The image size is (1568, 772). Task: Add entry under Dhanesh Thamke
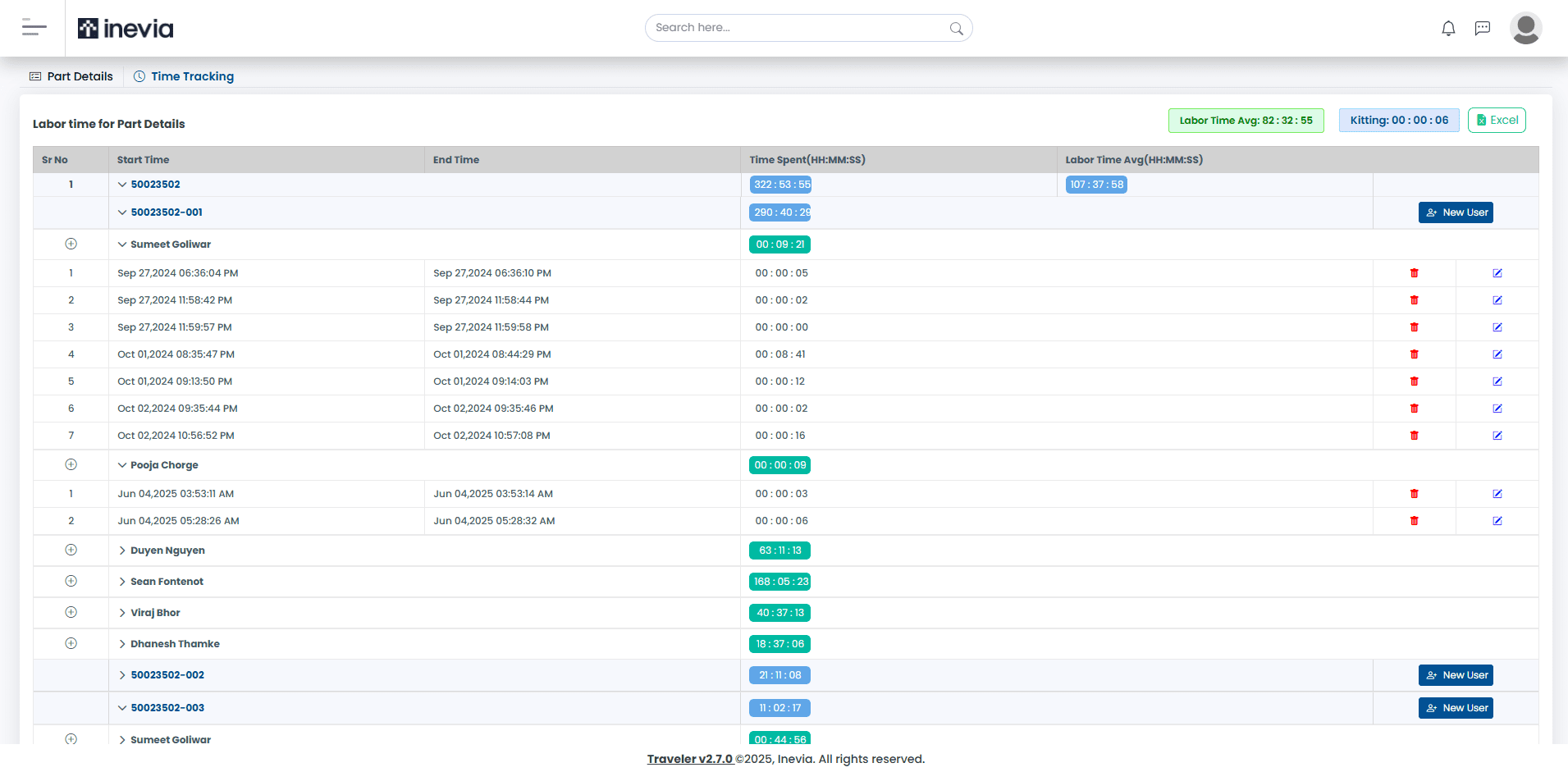click(x=71, y=643)
